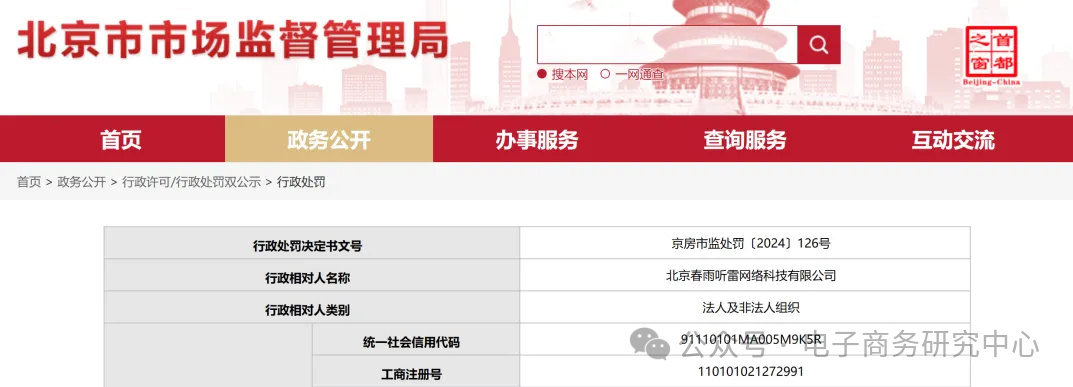
Task: Select the 京房市监处罚〔2024〕126号 document number
Action: 751,243
